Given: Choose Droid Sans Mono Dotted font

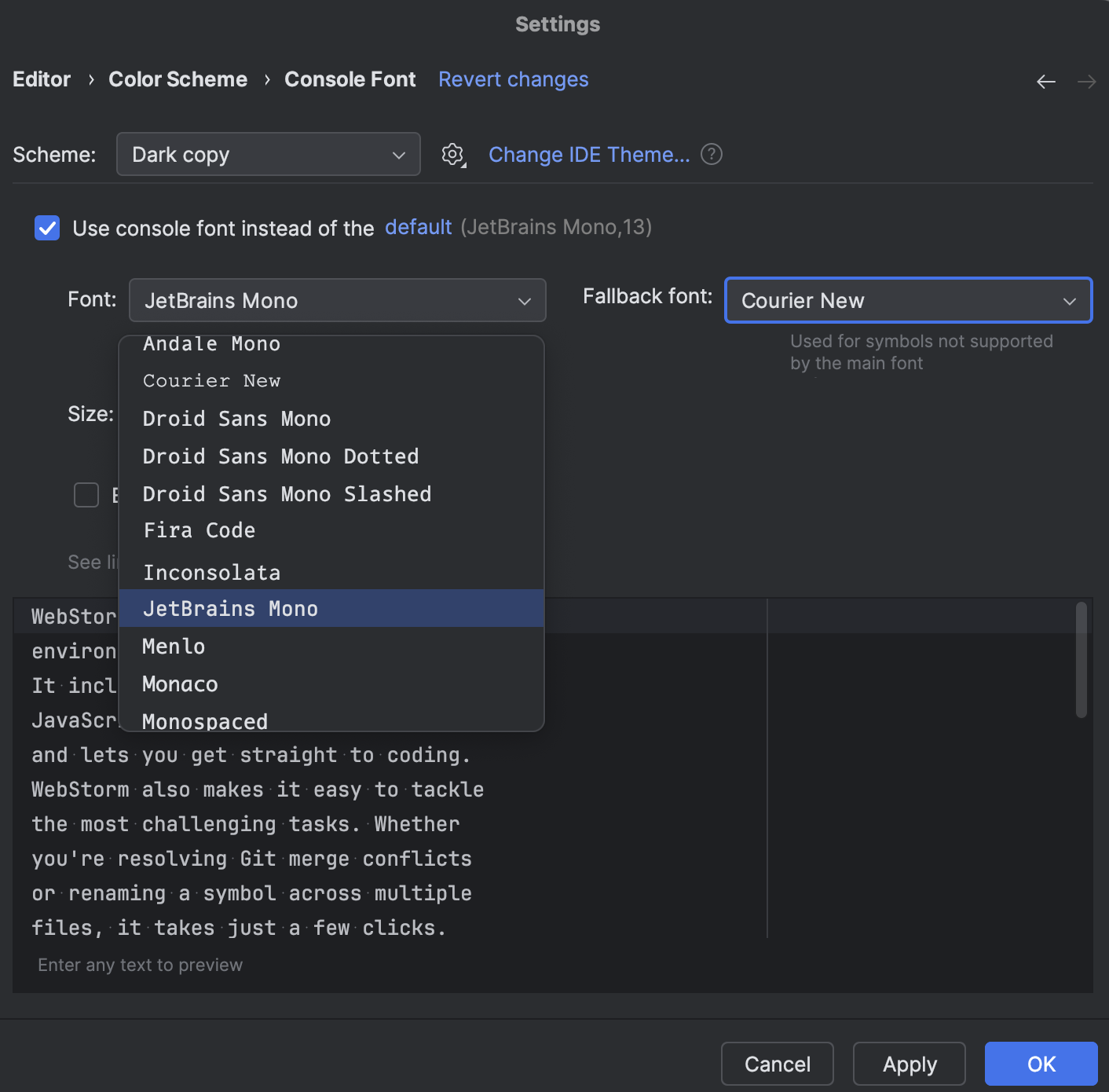Looking at the screenshot, I should (x=280, y=456).
